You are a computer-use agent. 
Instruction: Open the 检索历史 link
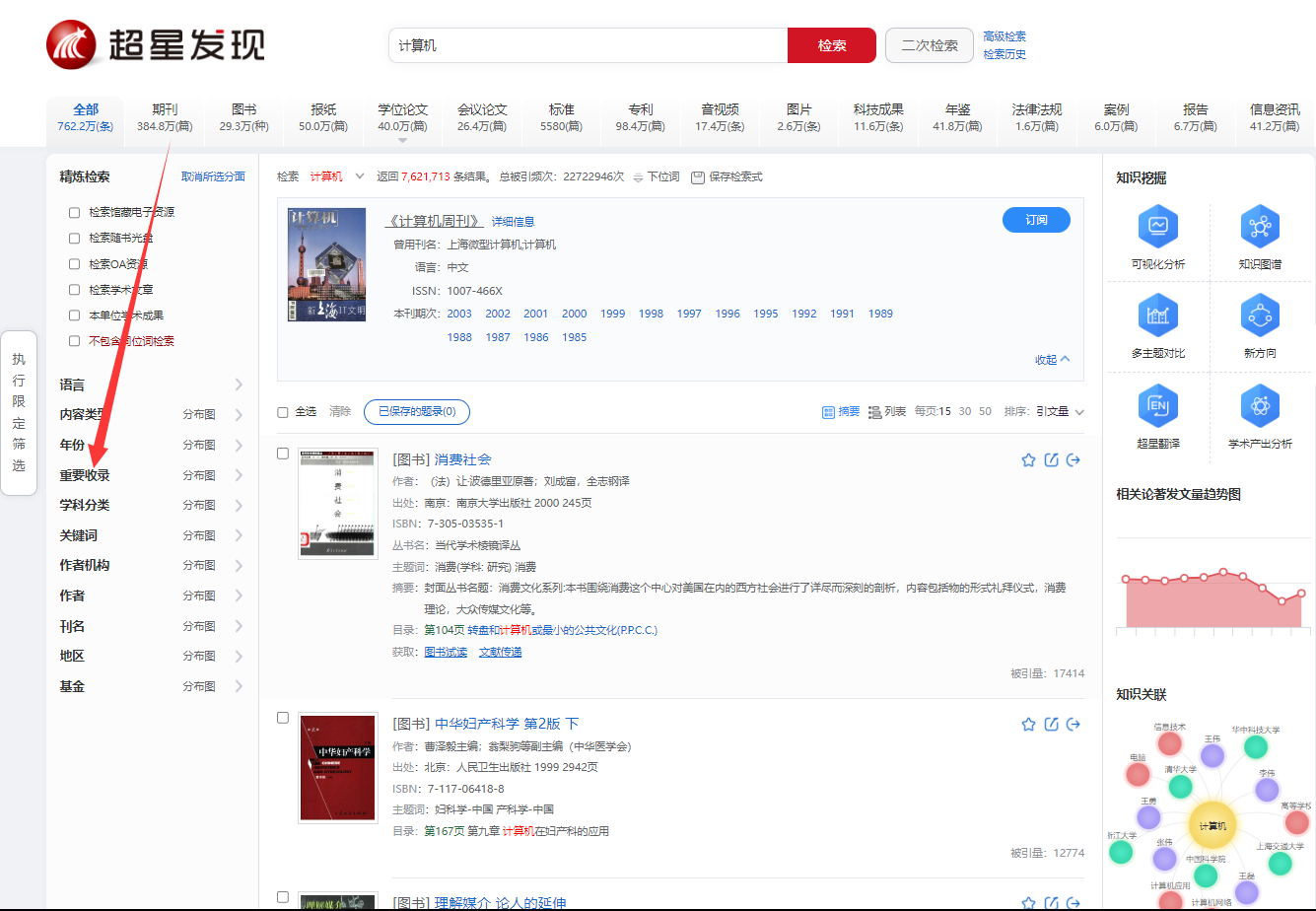click(1004, 54)
